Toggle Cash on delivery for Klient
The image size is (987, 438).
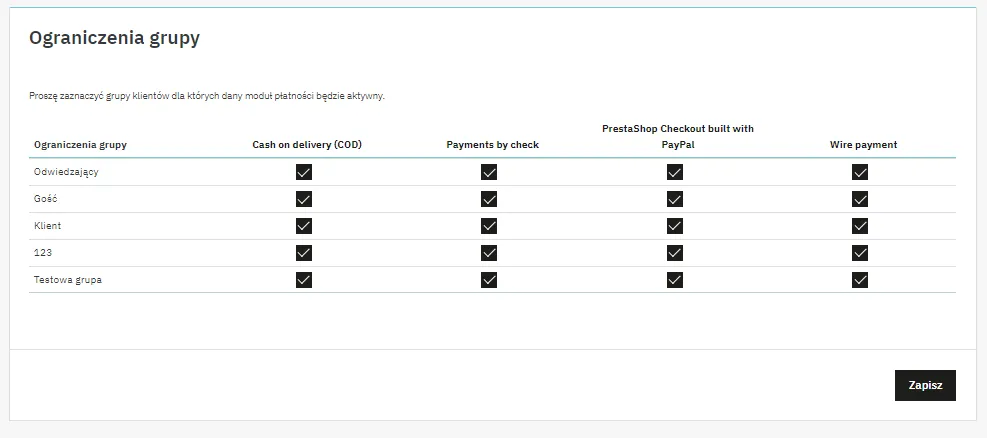tap(304, 226)
